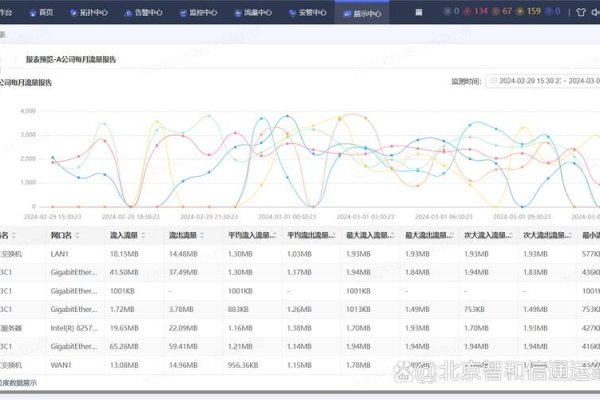Click the 14.48MB outflow cell
Screen dimensions: 600x400
(x=183, y=254)
